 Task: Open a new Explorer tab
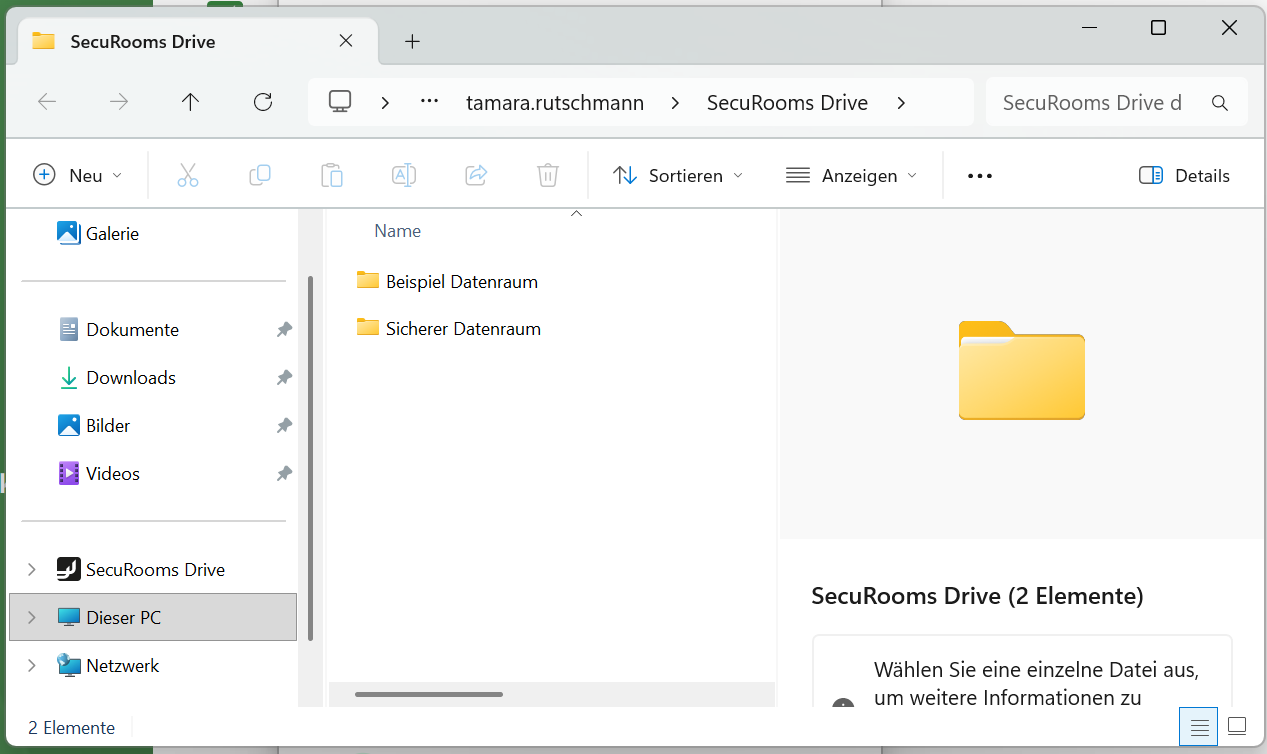click(x=412, y=41)
